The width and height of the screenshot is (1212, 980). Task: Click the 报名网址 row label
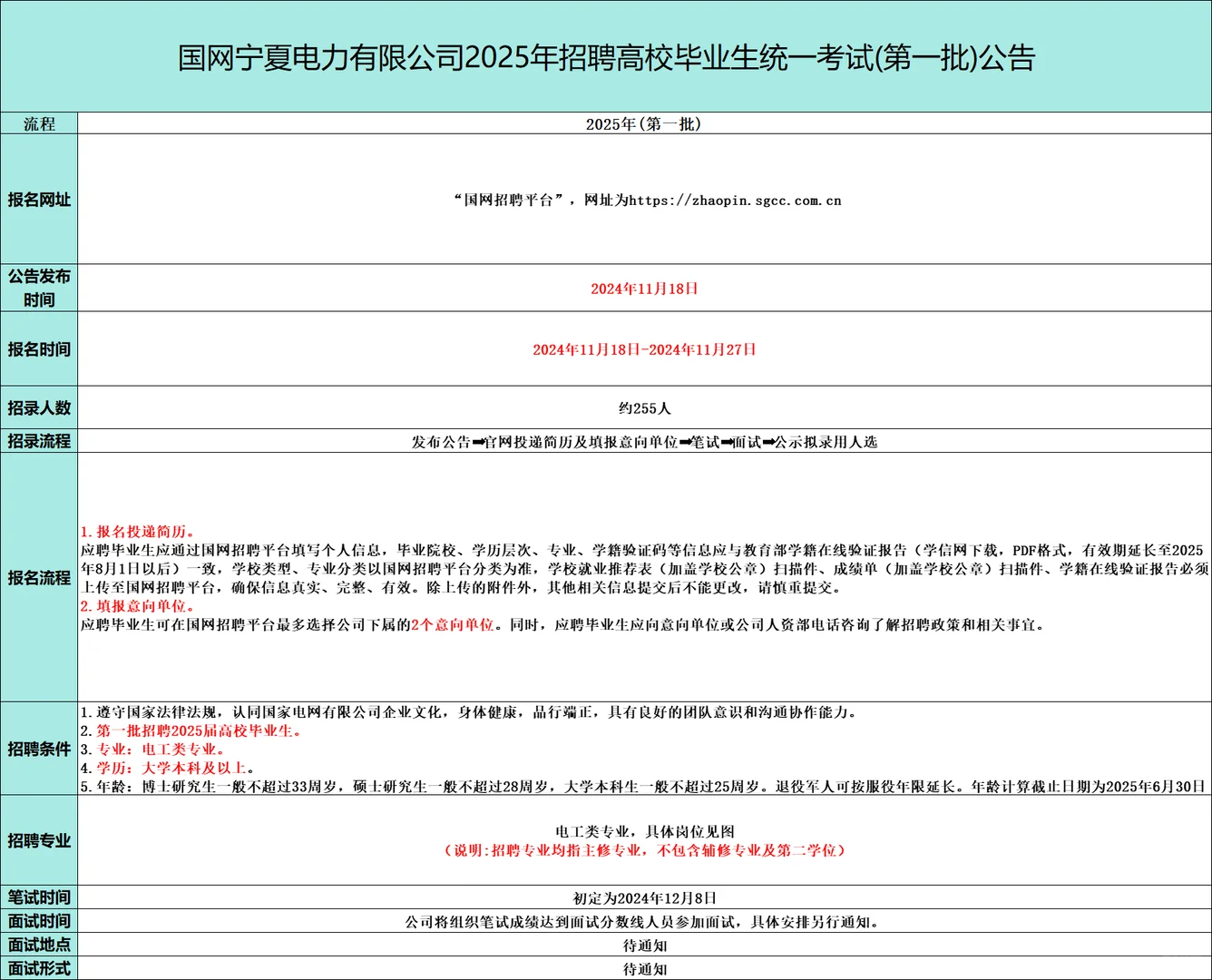[39, 201]
